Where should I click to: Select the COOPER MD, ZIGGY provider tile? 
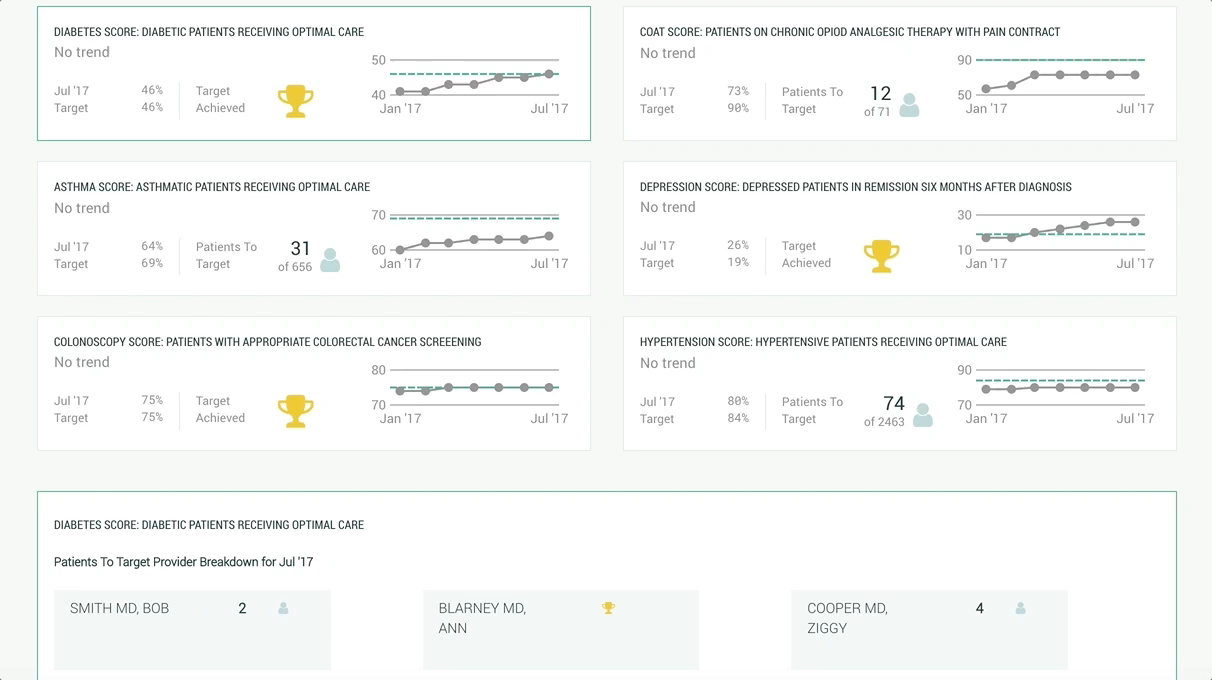coord(929,630)
